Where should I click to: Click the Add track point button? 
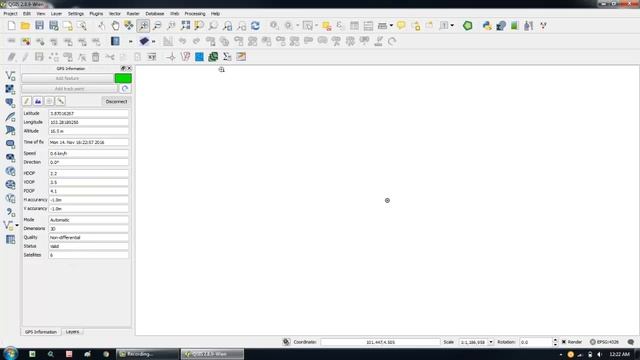pyautogui.click(x=69, y=89)
